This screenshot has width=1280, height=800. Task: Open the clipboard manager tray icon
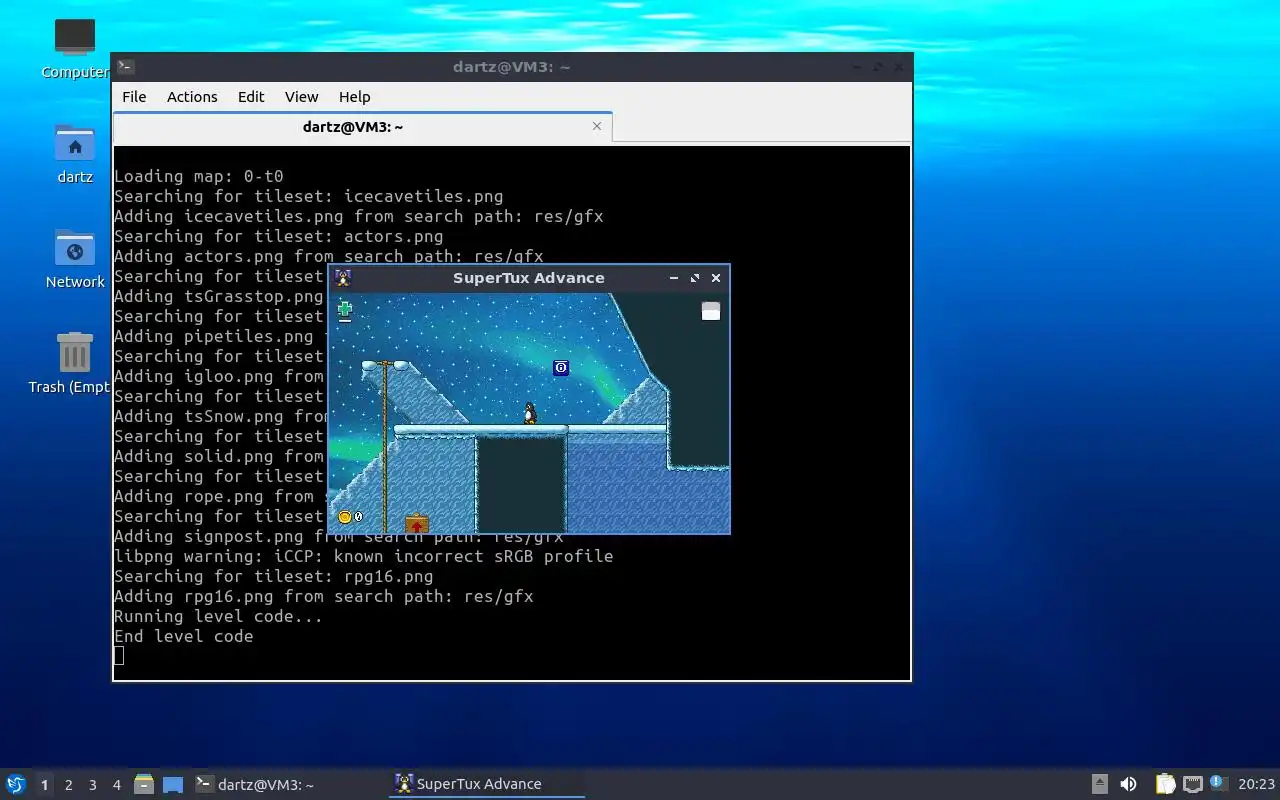[x=1165, y=784]
